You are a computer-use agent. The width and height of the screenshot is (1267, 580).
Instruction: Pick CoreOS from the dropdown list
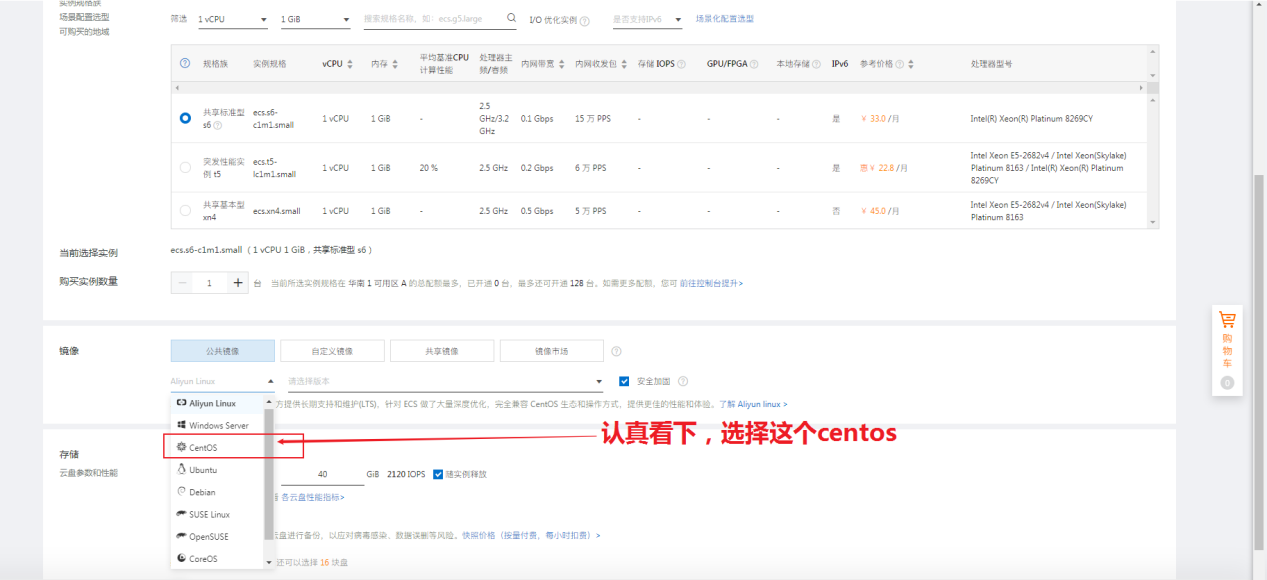click(x=218, y=558)
